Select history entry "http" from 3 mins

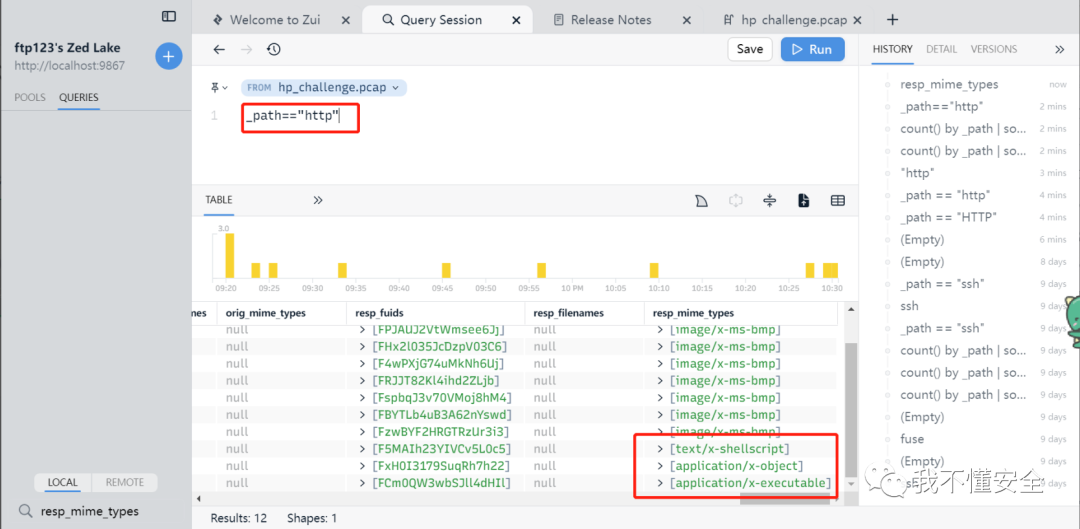click(917, 173)
